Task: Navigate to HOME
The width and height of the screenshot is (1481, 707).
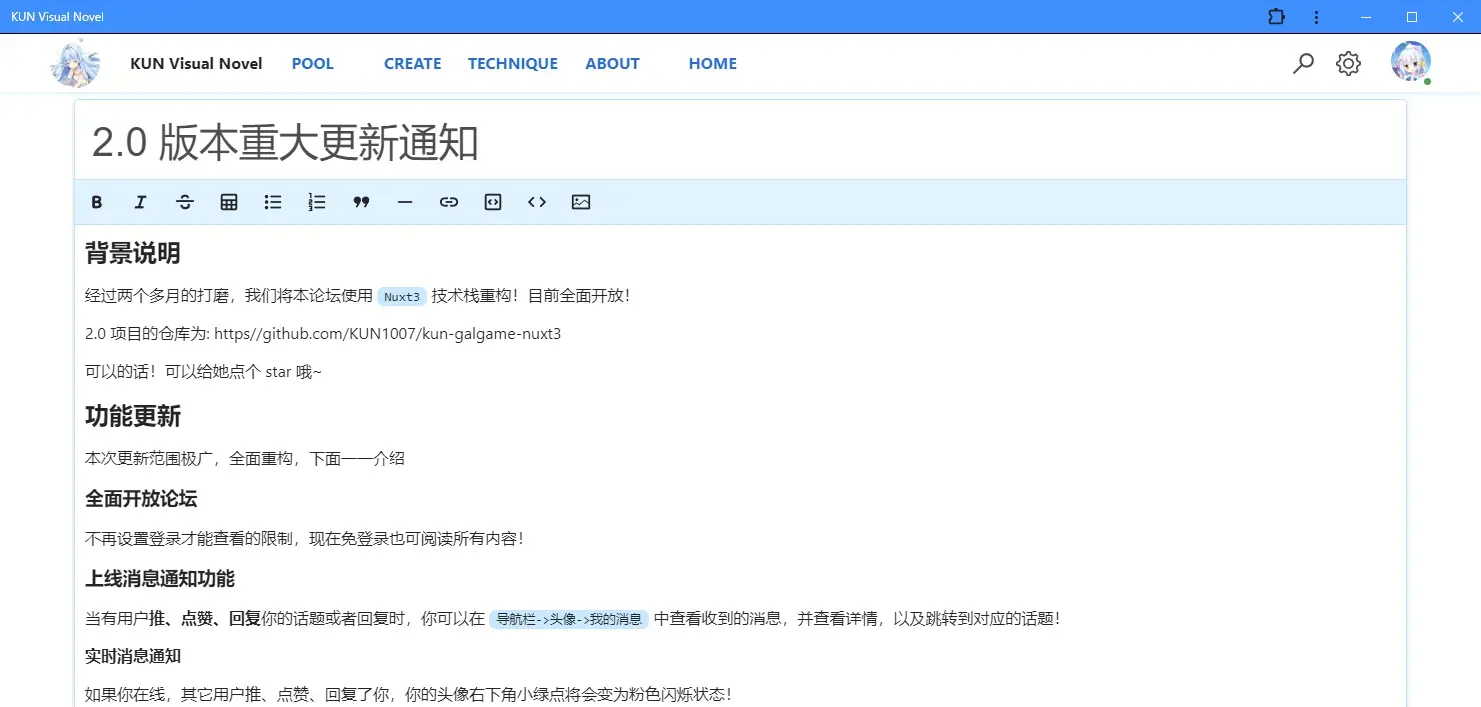Action: 713,63
